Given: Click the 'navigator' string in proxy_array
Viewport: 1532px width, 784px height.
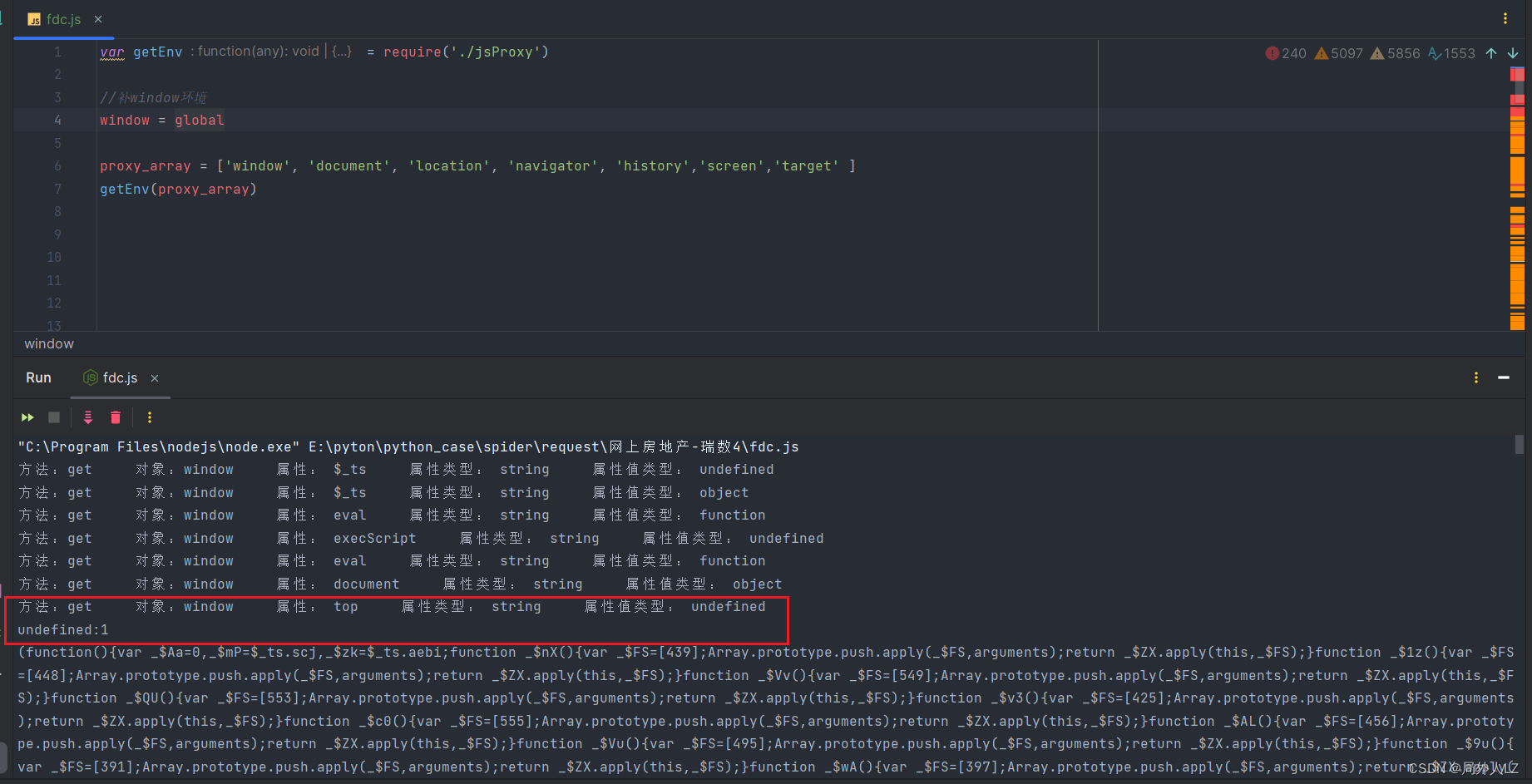Looking at the screenshot, I should 553,165.
